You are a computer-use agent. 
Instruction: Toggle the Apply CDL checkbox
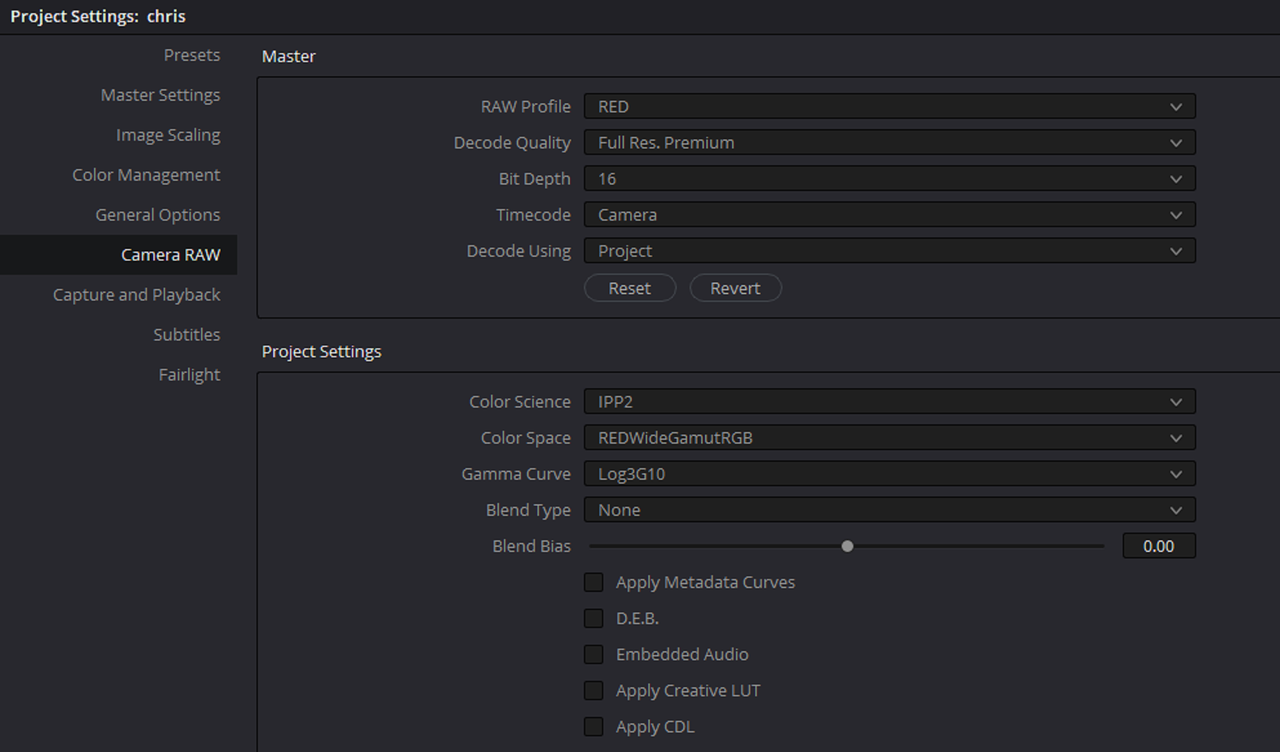(x=594, y=726)
